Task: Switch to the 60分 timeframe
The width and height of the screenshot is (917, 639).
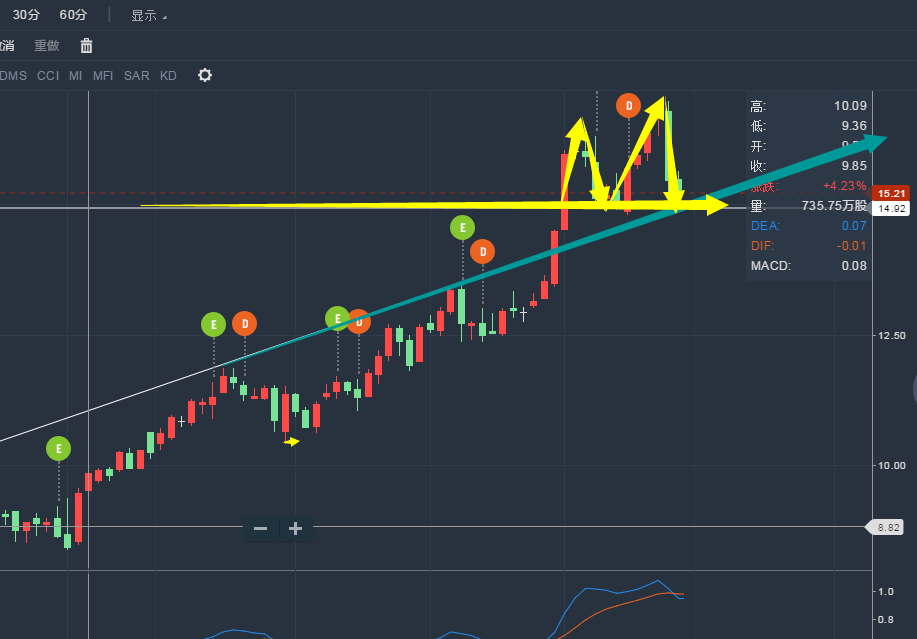Action: [x=73, y=15]
